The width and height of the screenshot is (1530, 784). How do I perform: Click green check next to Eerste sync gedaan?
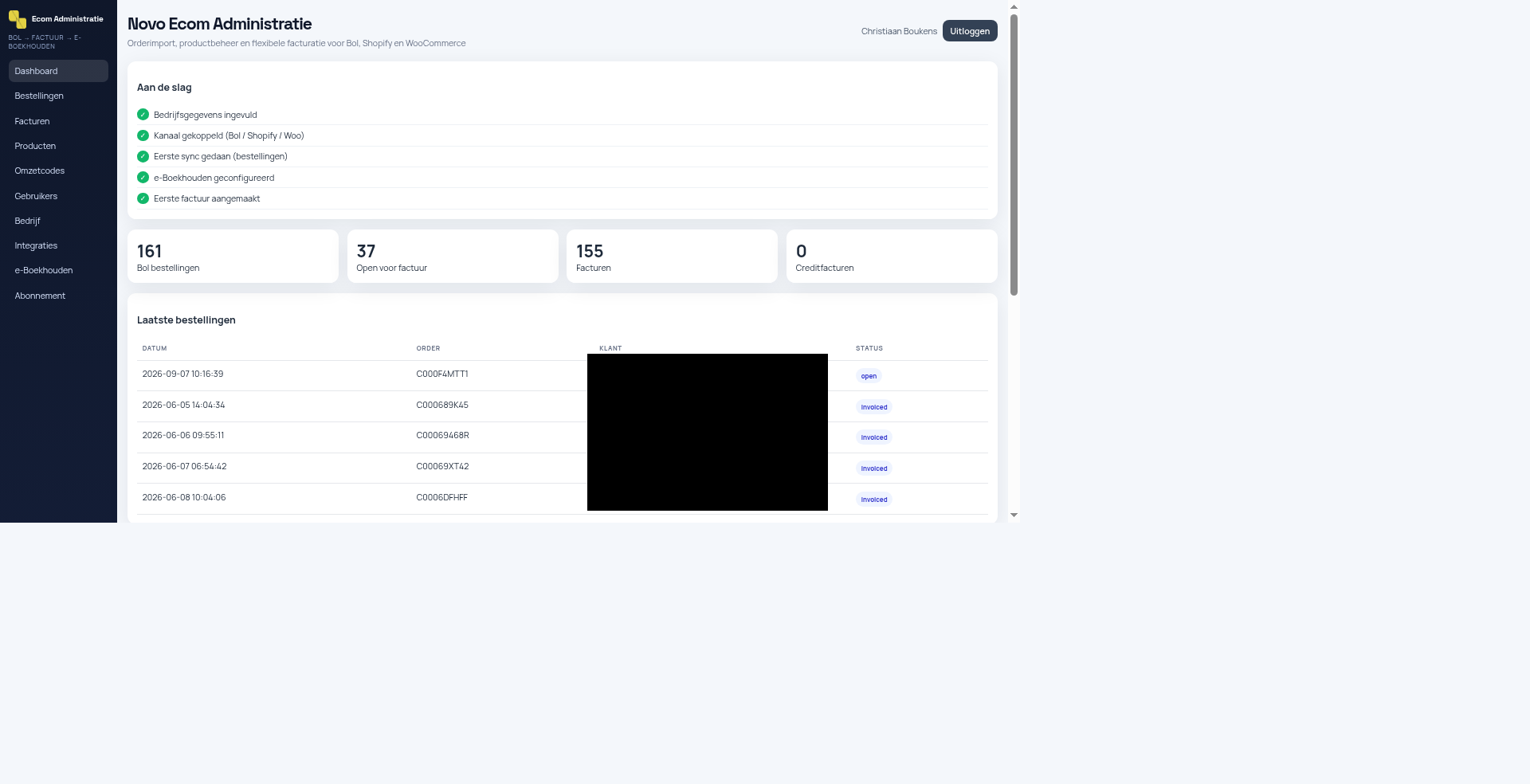pyautogui.click(x=143, y=156)
